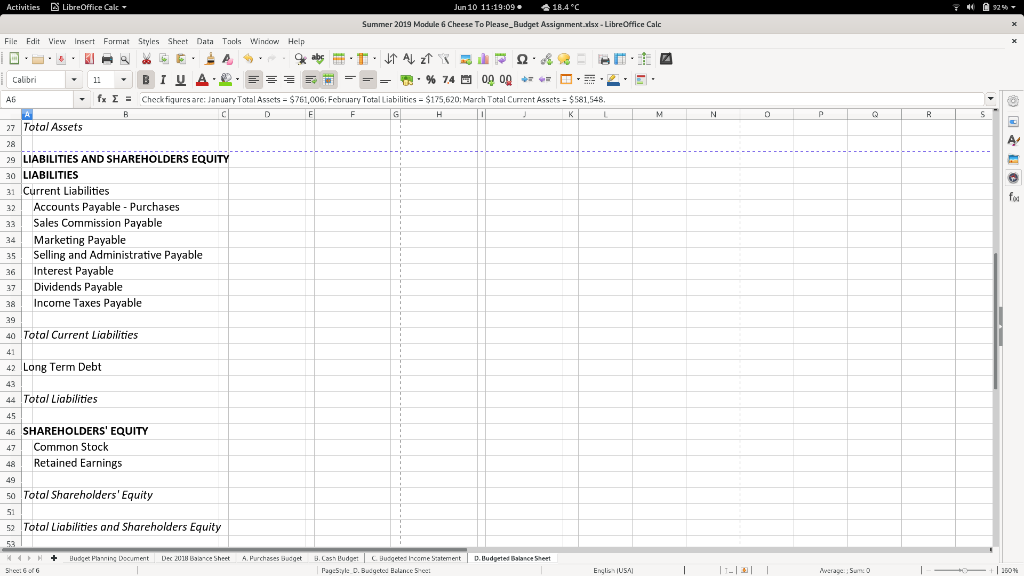Toggle italic formatting
Screen dimensions: 1024x576
point(163,79)
